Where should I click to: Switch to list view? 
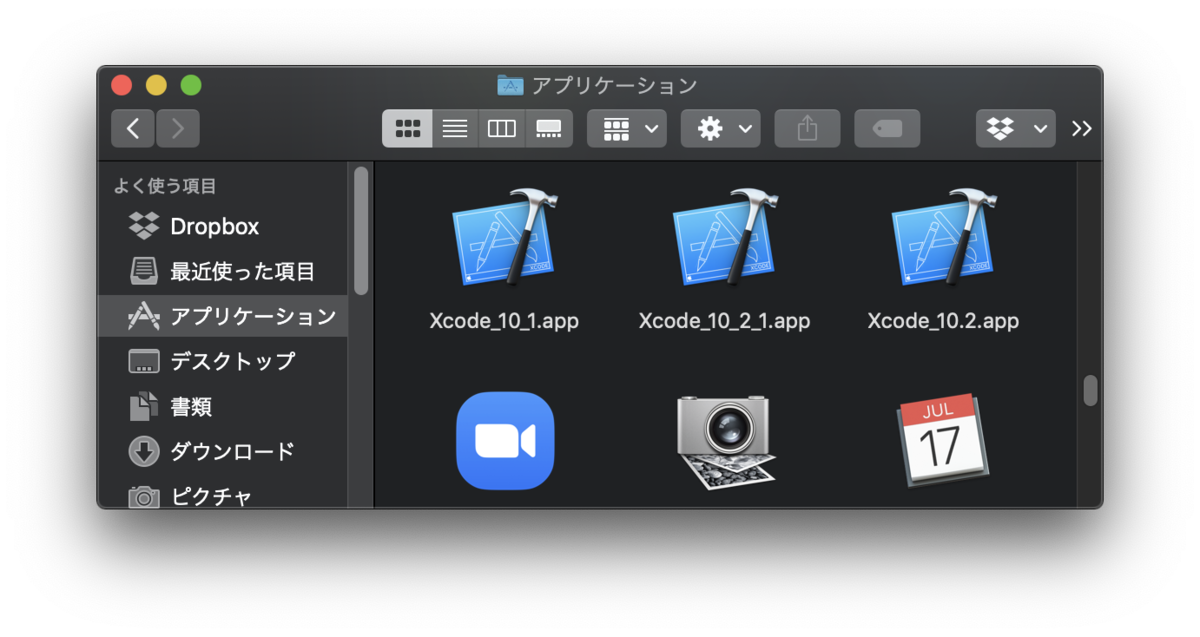[x=455, y=128]
